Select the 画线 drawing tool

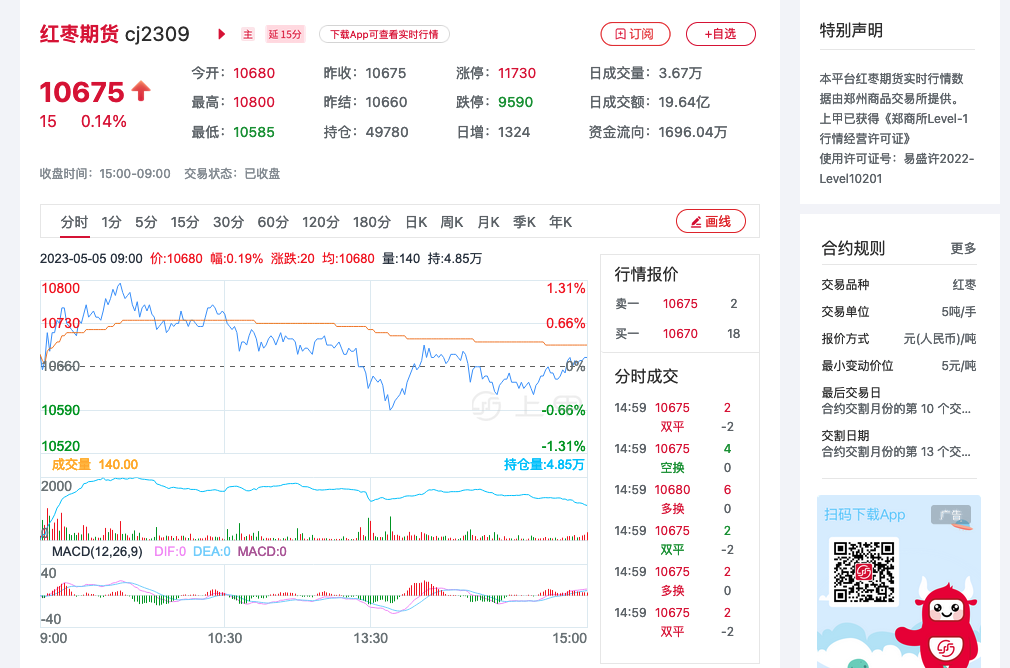(710, 221)
